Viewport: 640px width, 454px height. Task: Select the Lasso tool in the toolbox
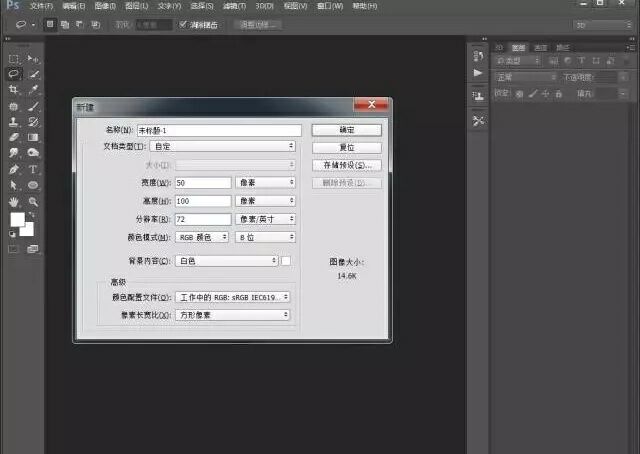(14, 74)
